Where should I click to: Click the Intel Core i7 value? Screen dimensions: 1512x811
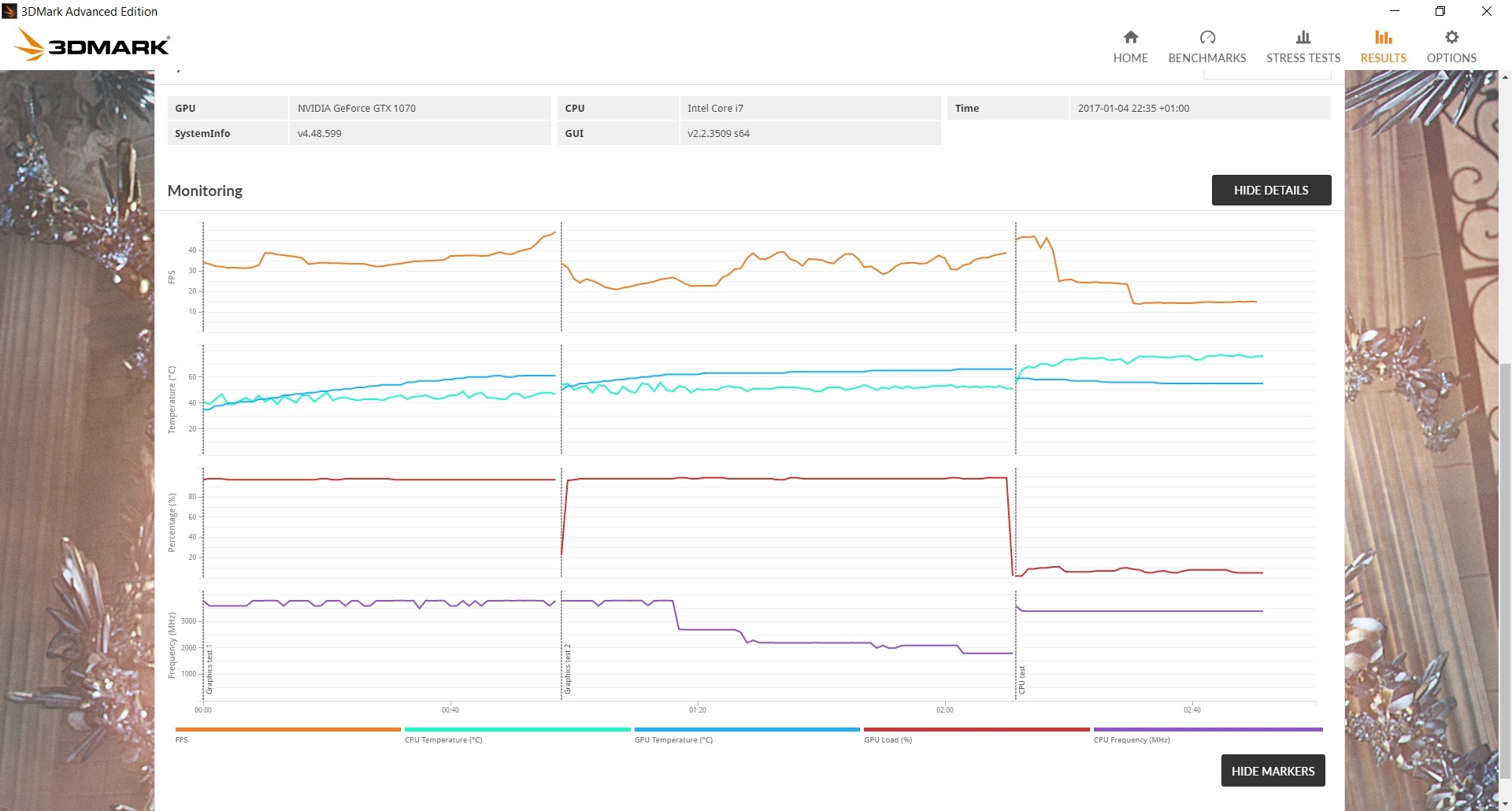[x=715, y=108]
